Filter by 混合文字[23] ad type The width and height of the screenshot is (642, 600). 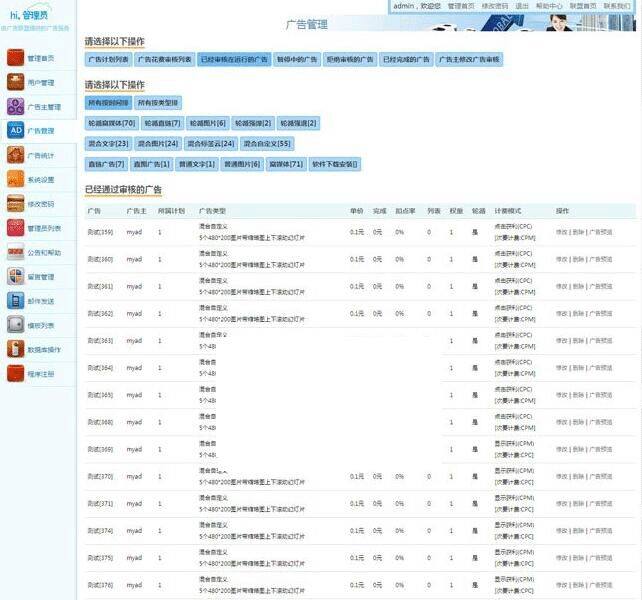click(108, 144)
